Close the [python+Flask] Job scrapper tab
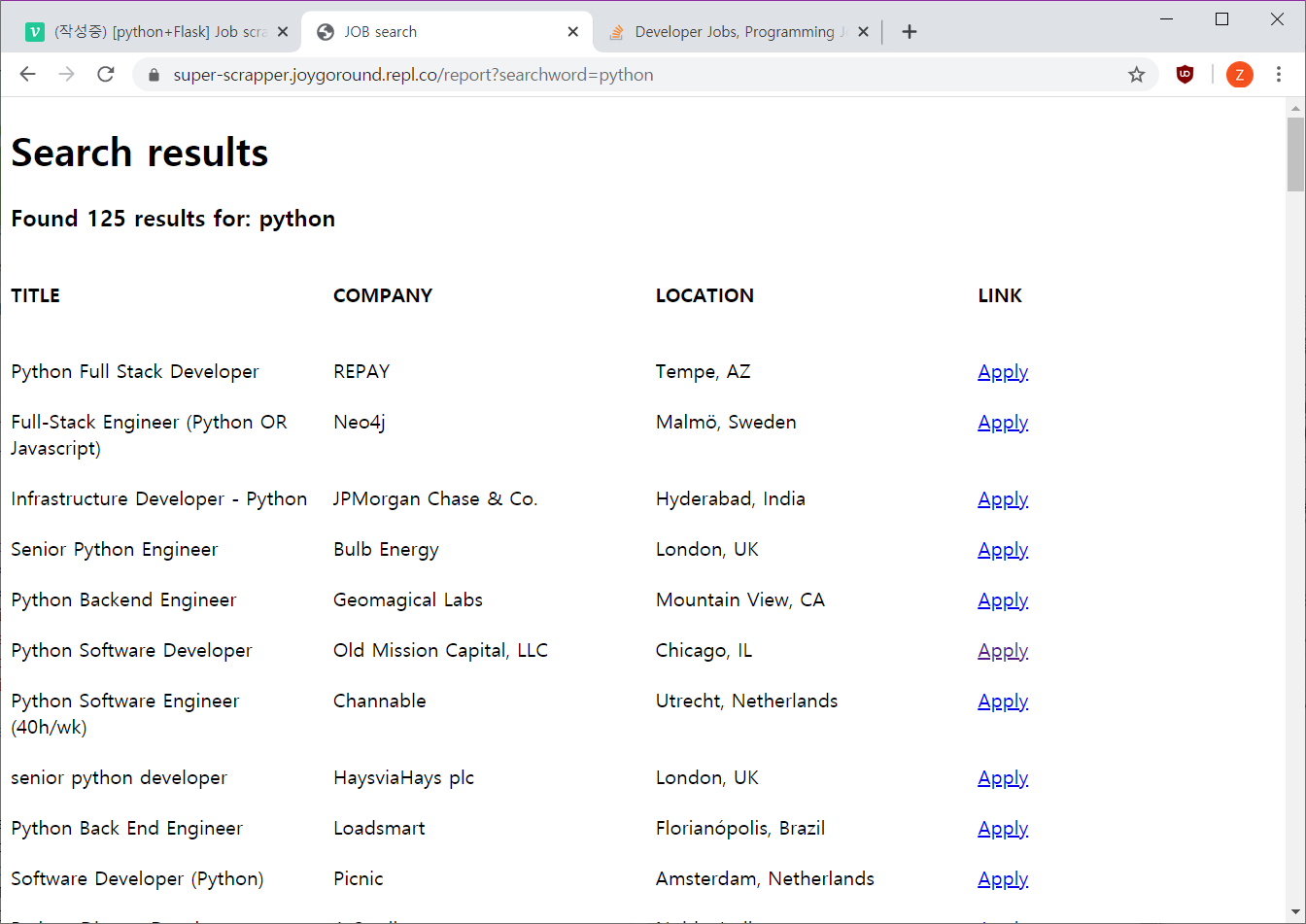 tap(283, 32)
